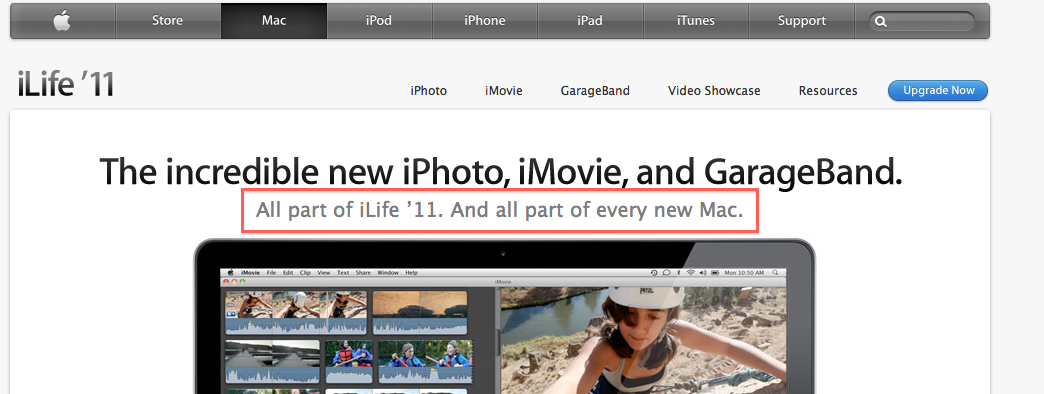
Task: Go to the iPod tab
Action: 379,21
